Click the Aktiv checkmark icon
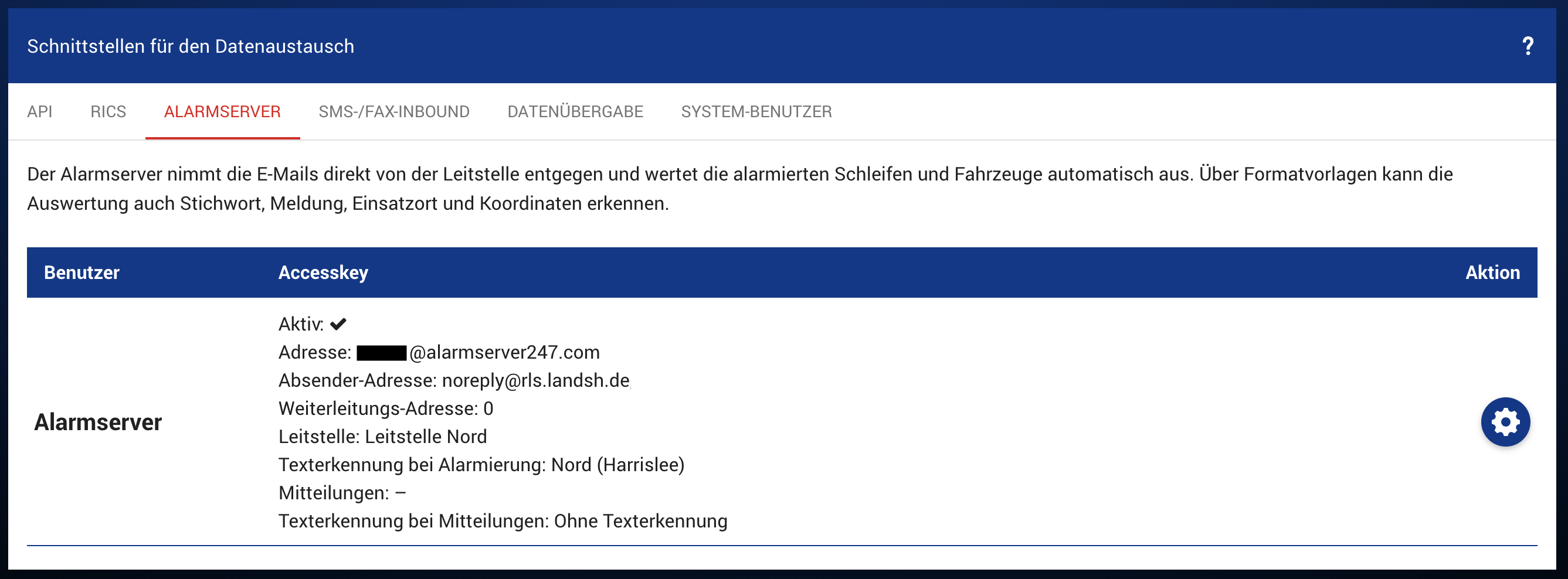This screenshot has height=579, width=1568. click(338, 324)
